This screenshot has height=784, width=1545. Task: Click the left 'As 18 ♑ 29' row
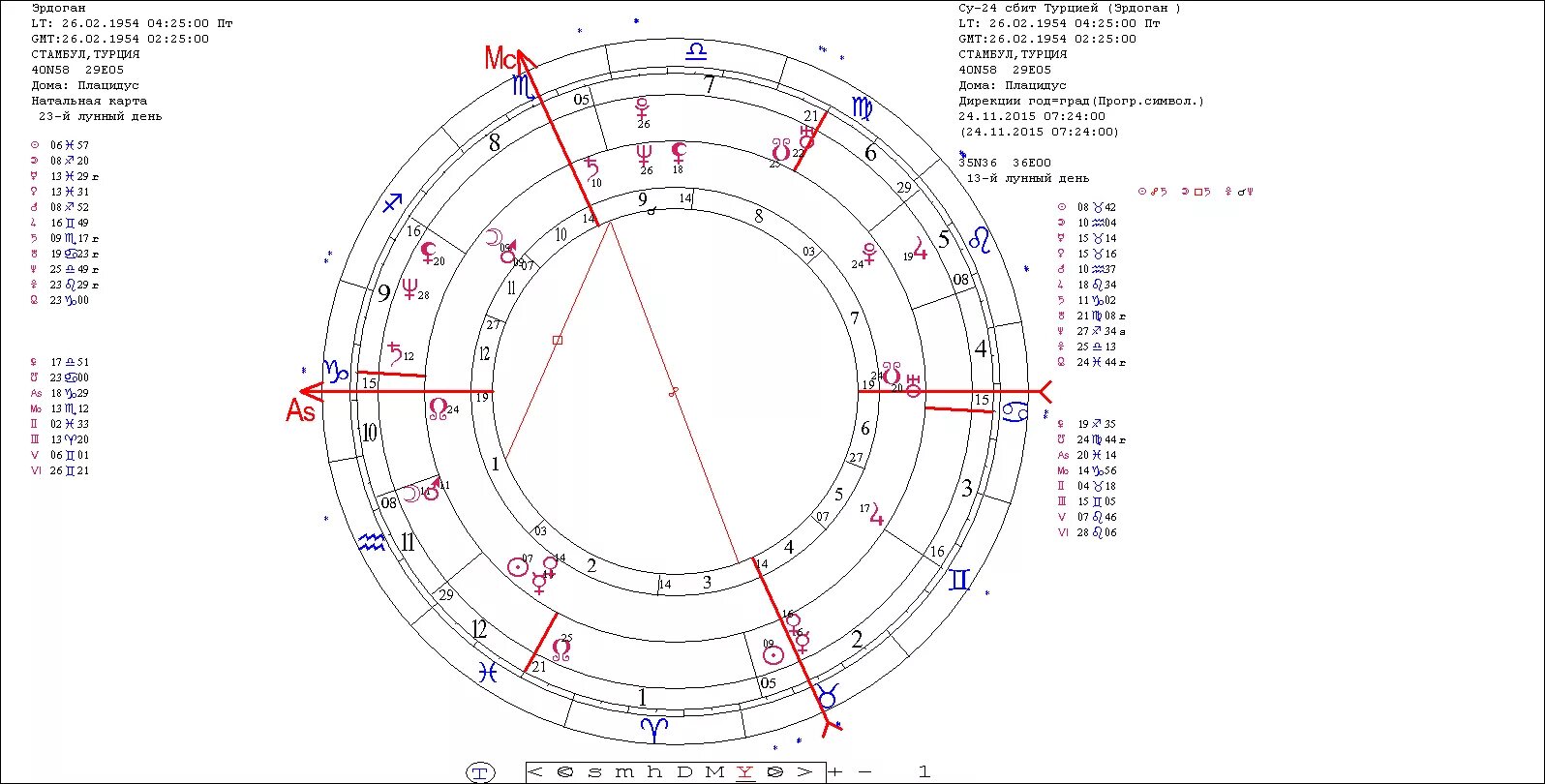[x=60, y=393]
